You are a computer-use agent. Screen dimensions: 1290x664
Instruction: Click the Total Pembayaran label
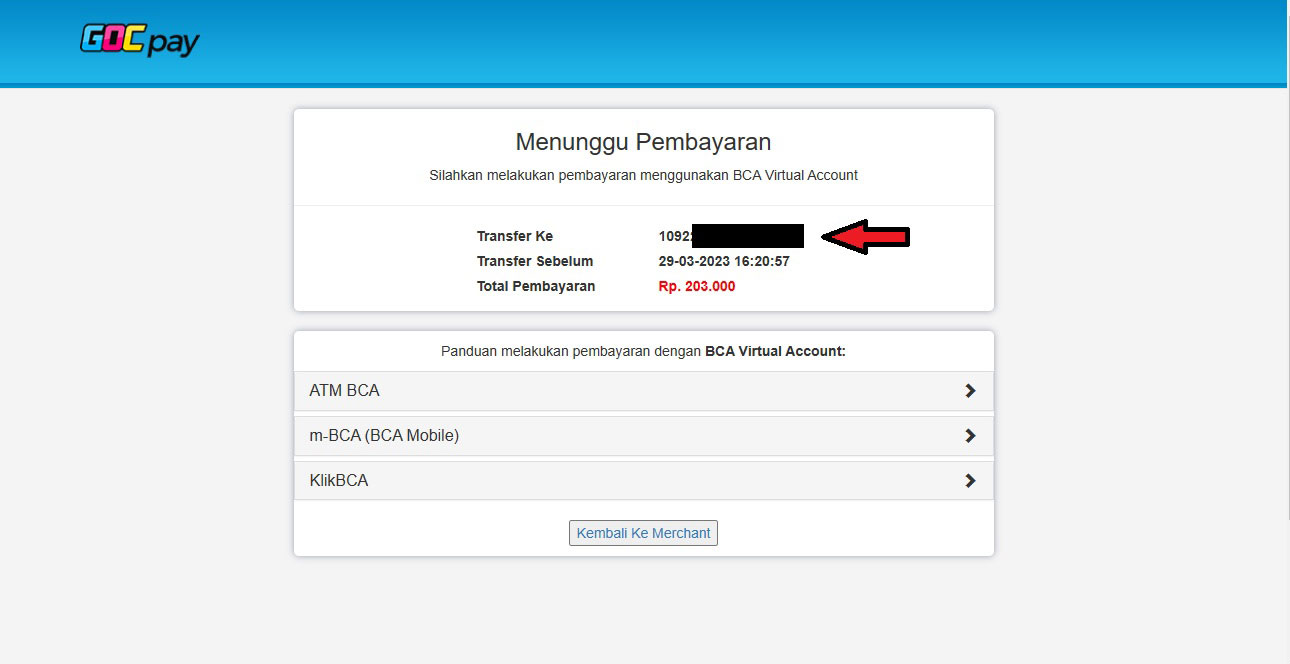pos(536,286)
